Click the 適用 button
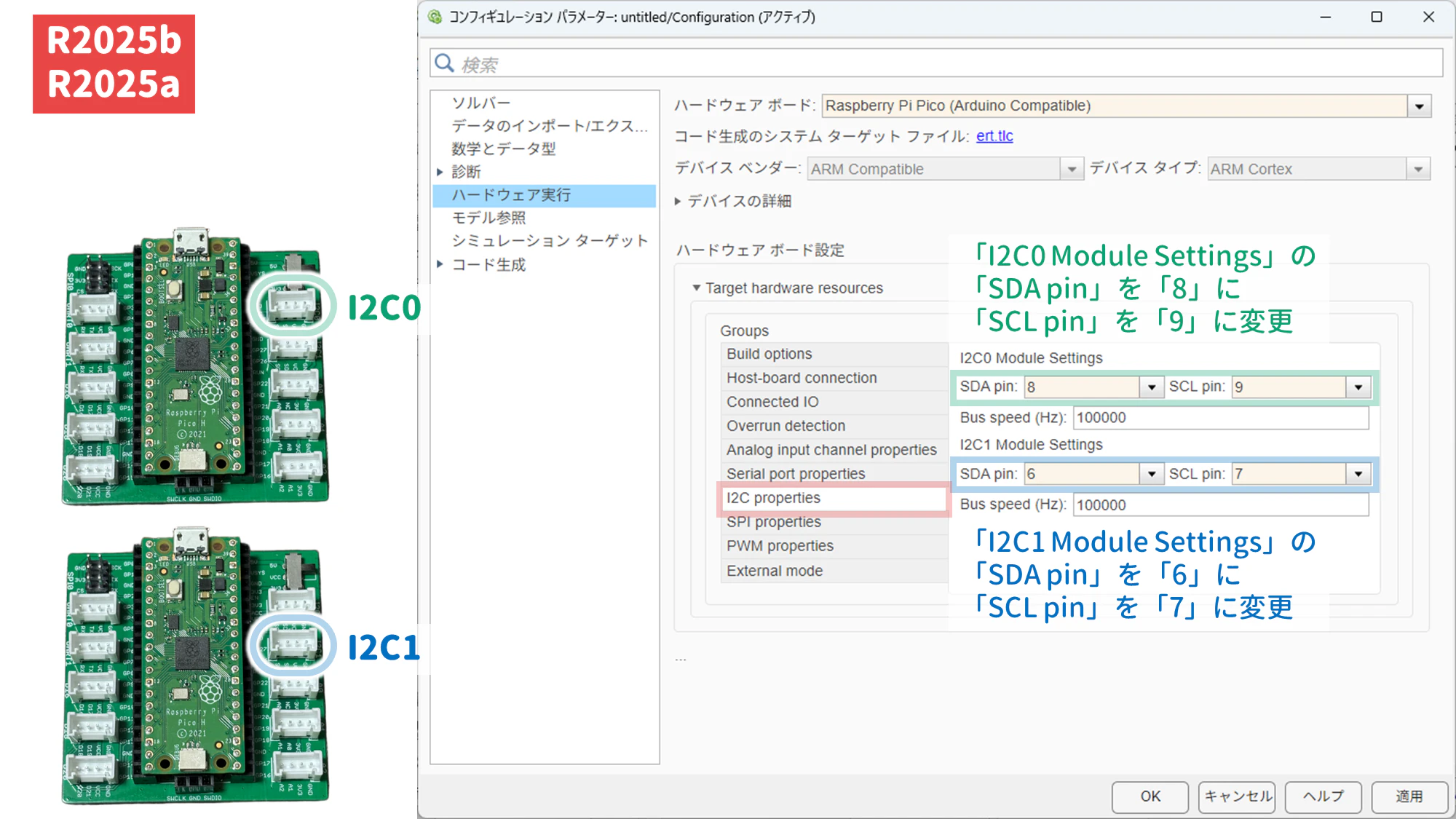Image resolution: width=1456 pixels, height=819 pixels. pos(1409,796)
